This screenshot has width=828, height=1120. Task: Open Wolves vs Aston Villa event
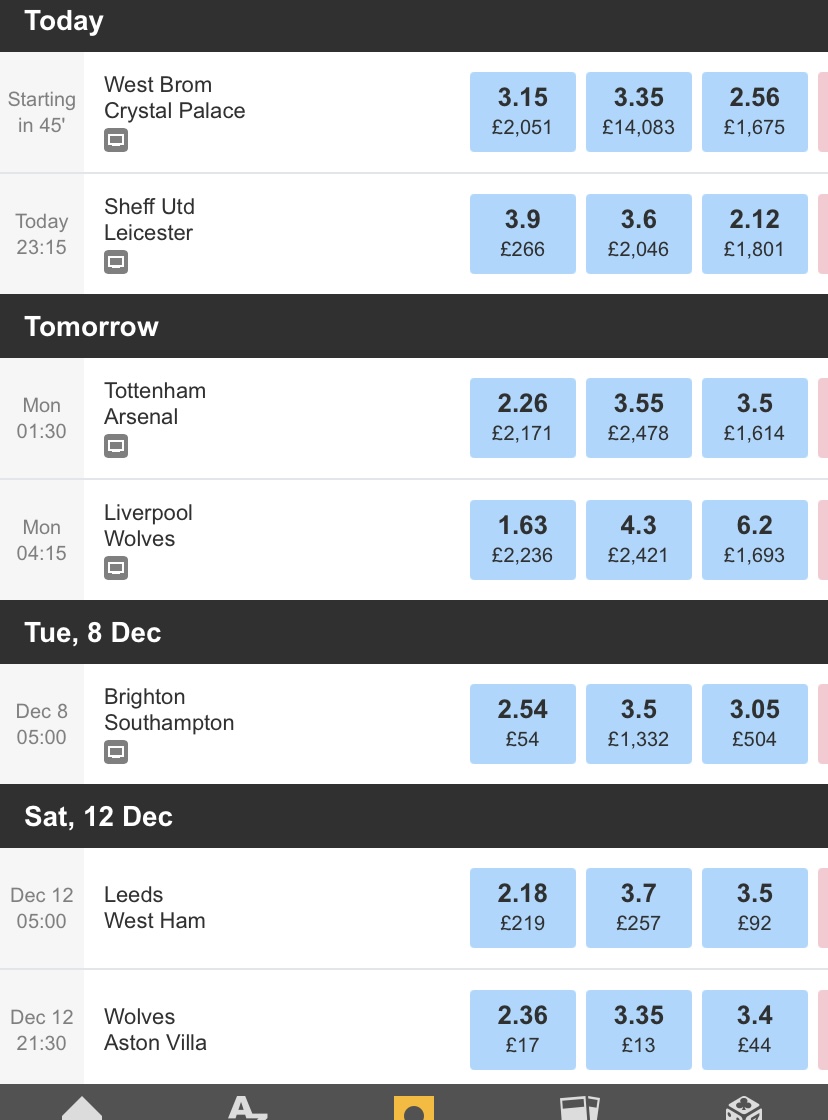point(156,1030)
